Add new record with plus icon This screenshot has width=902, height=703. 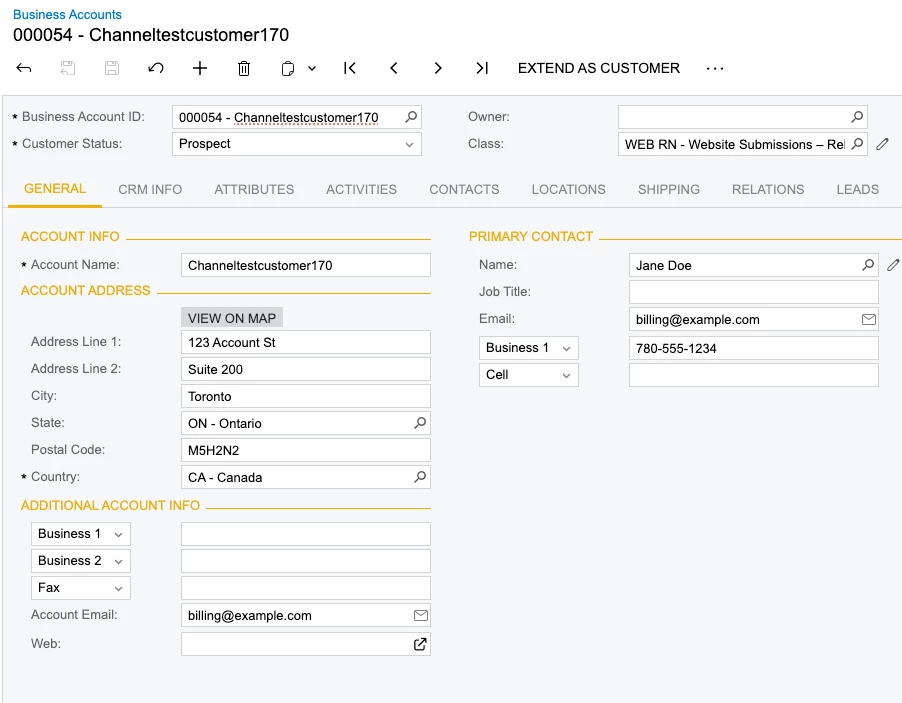200,68
